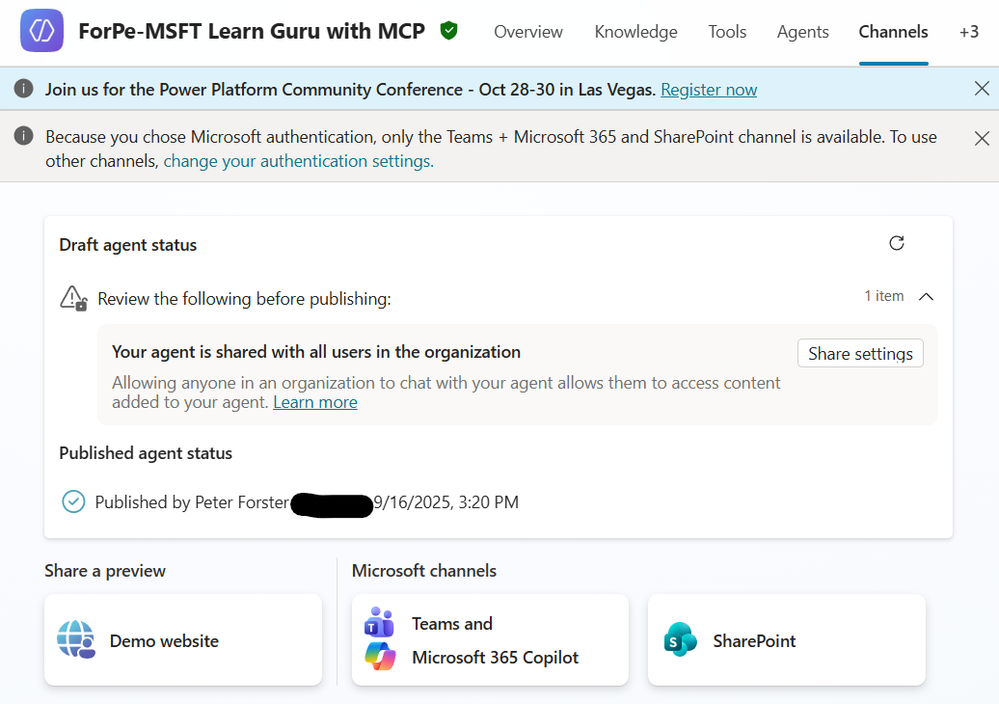Image resolution: width=999 pixels, height=704 pixels.
Task: Follow the Register now link
Action: click(708, 90)
